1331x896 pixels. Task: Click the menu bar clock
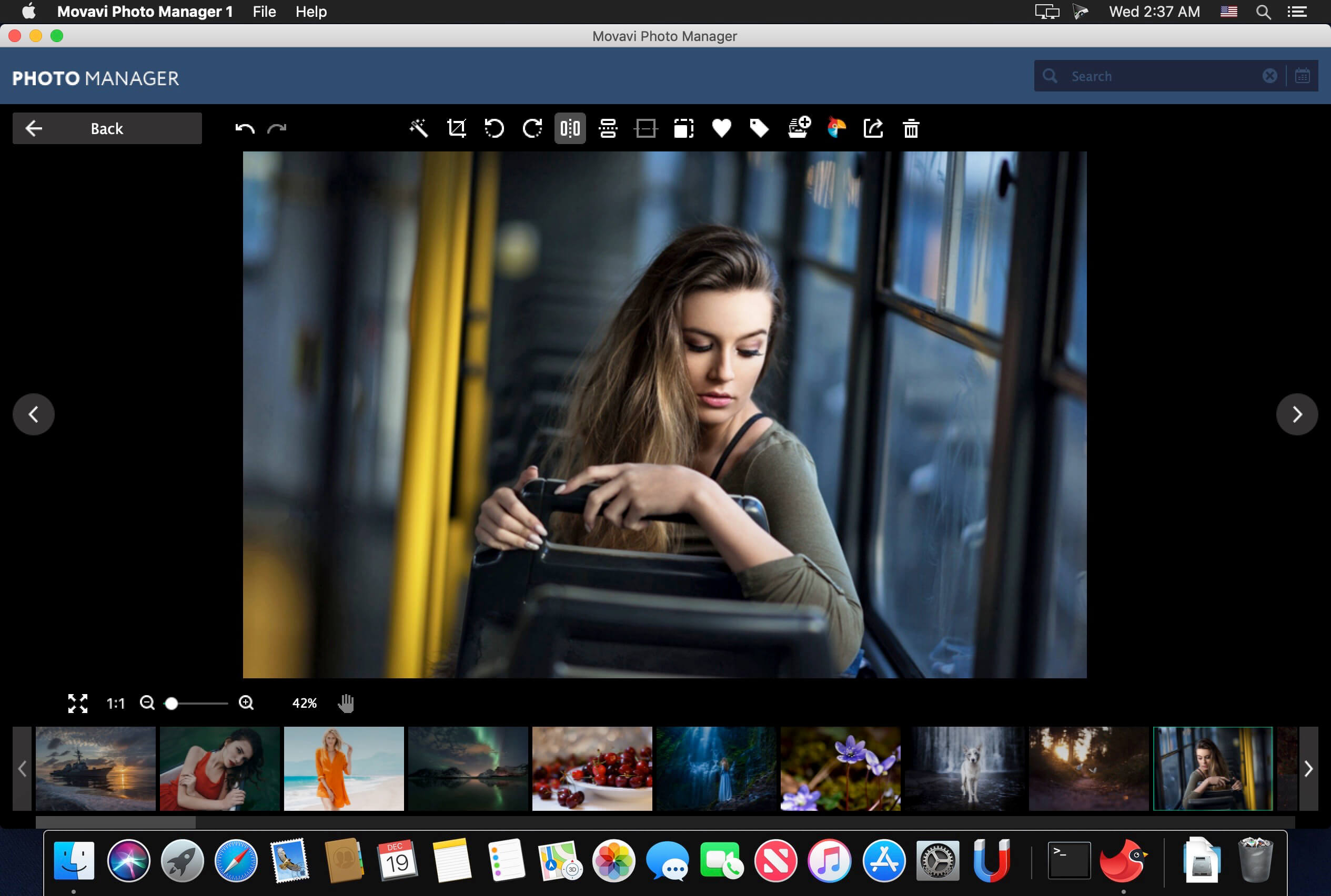(x=1154, y=12)
